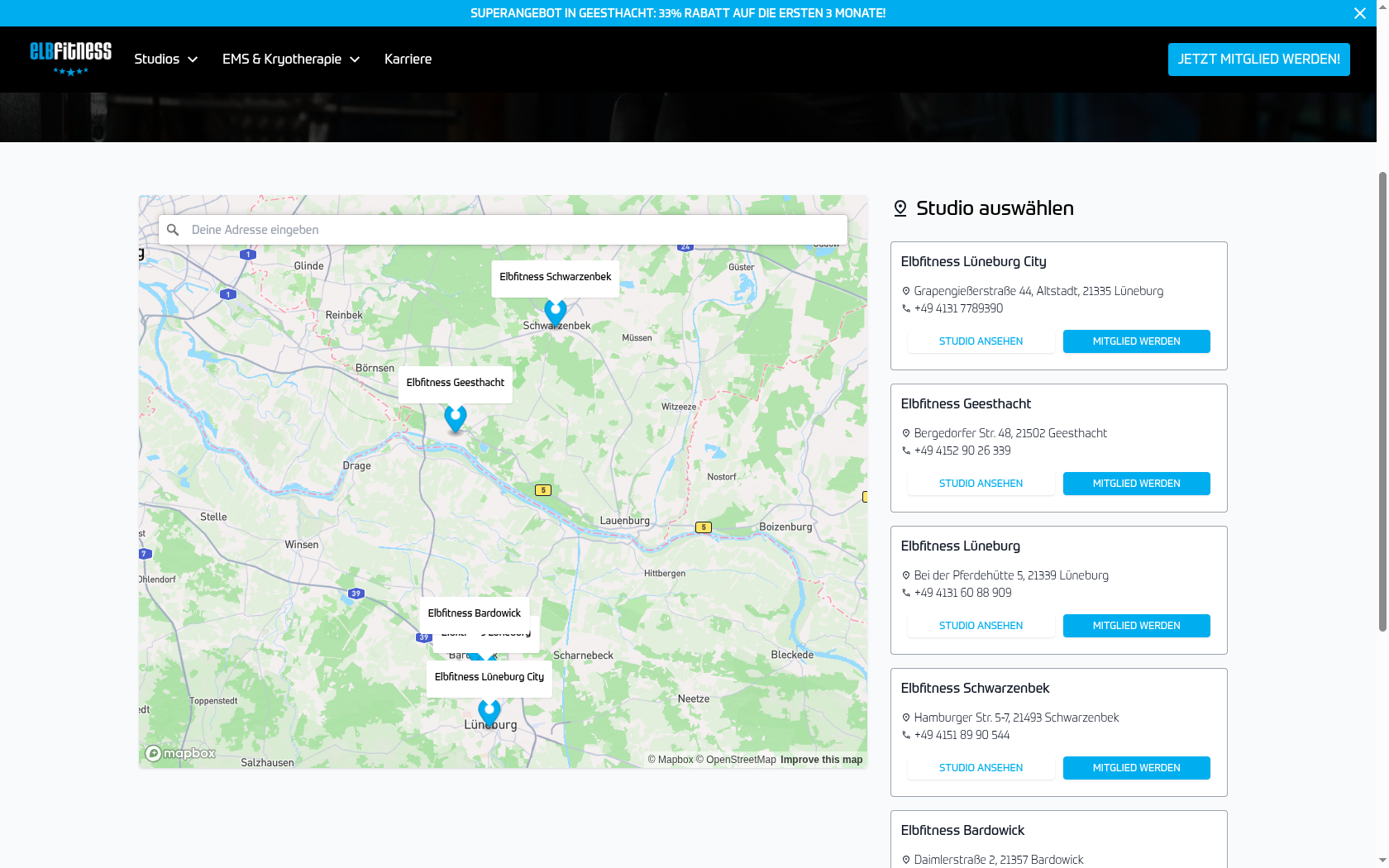The image size is (1389, 868).
Task: Focus the address search field
Action: point(503,230)
